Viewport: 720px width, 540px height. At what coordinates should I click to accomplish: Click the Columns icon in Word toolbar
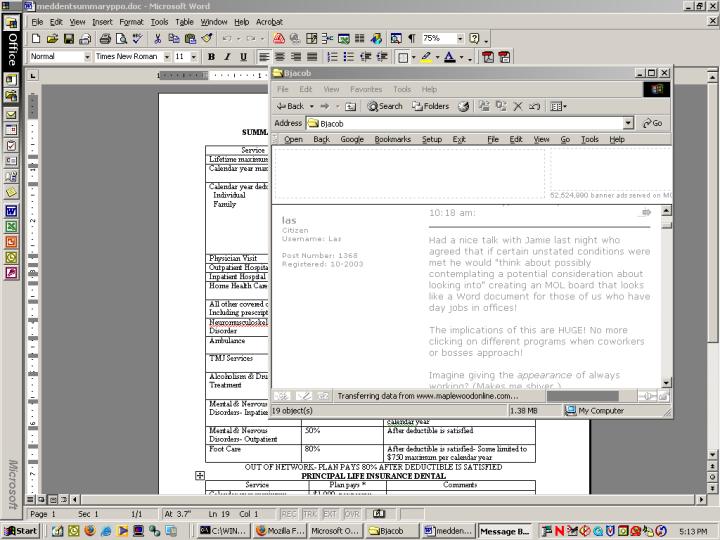tap(360, 39)
